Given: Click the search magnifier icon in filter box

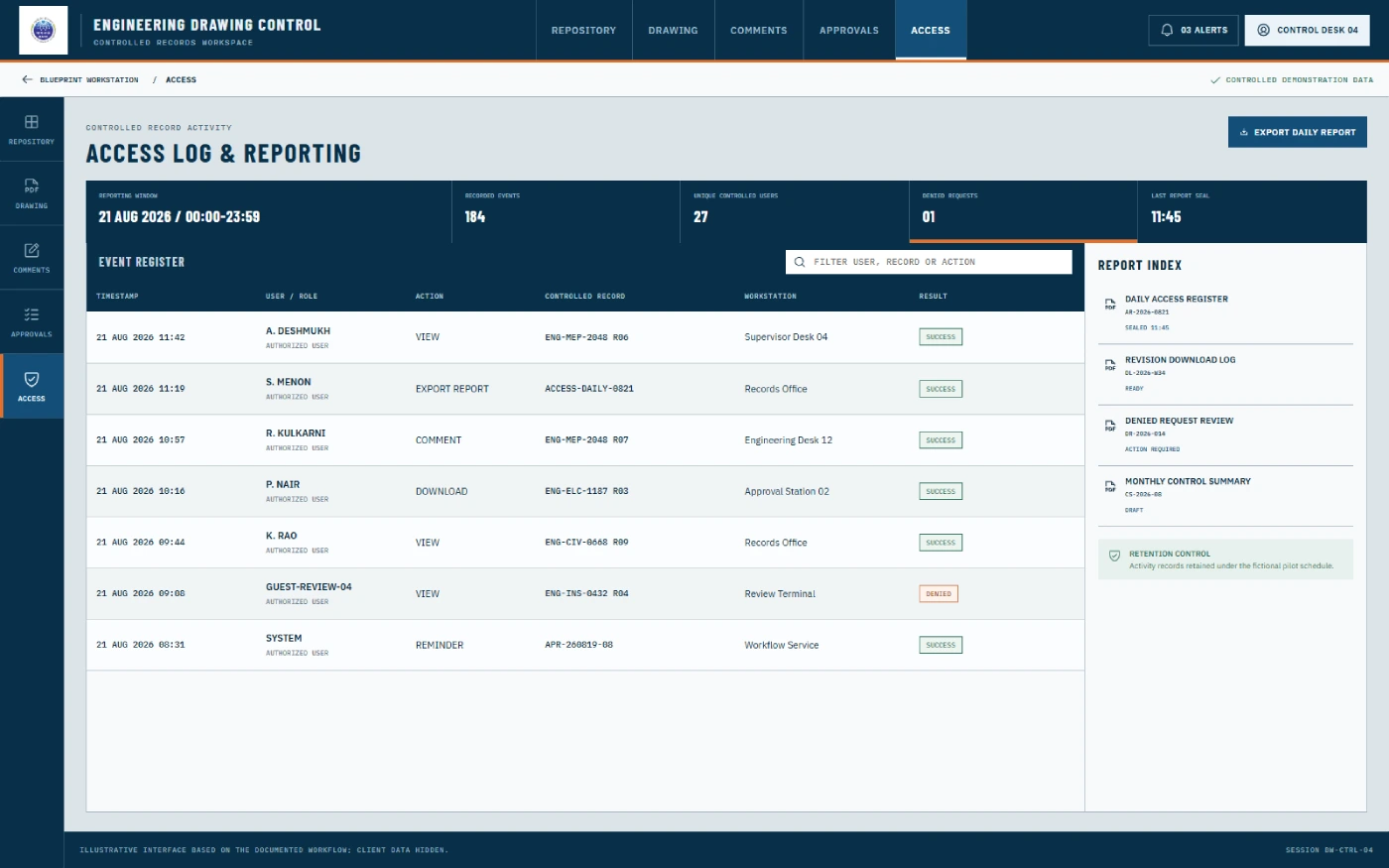Looking at the screenshot, I should click(x=800, y=262).
